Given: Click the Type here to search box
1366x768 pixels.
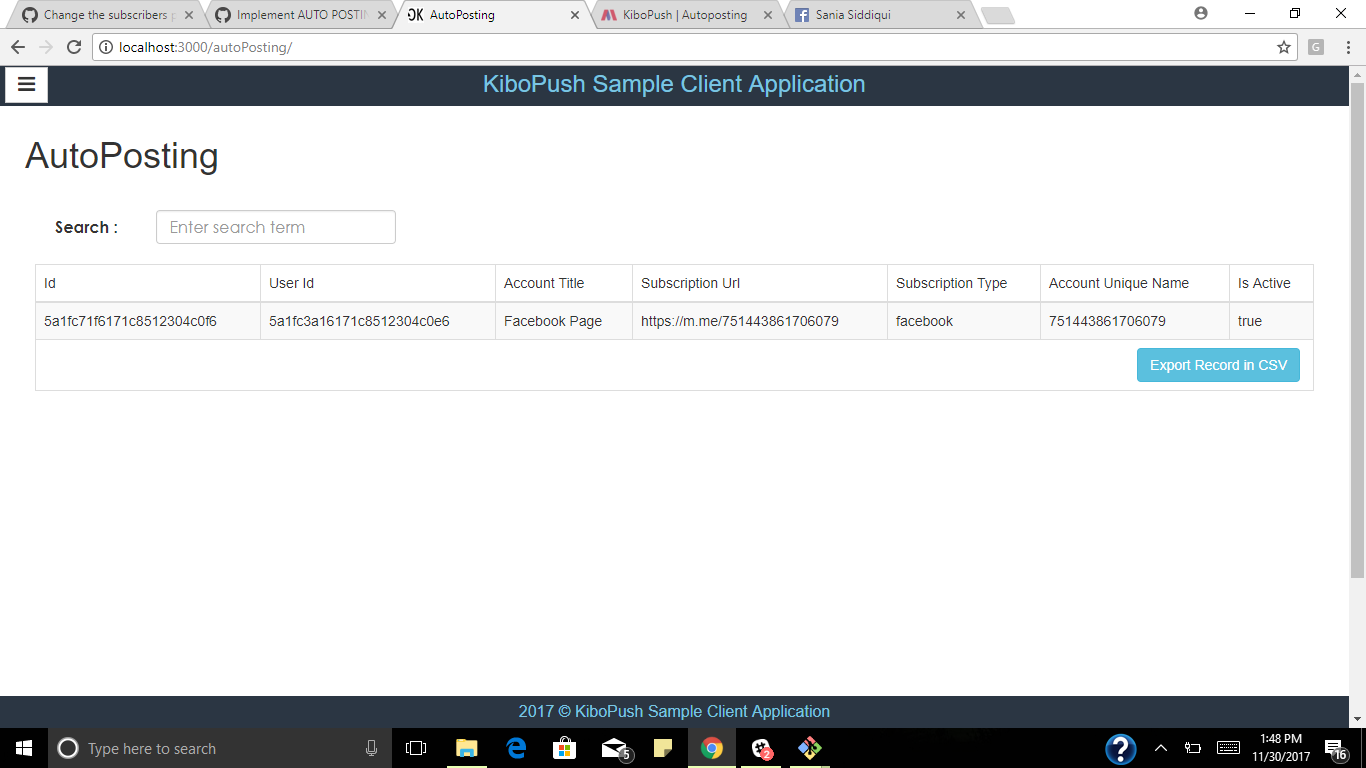Looking at the screenshot, I should click(220, 748).
